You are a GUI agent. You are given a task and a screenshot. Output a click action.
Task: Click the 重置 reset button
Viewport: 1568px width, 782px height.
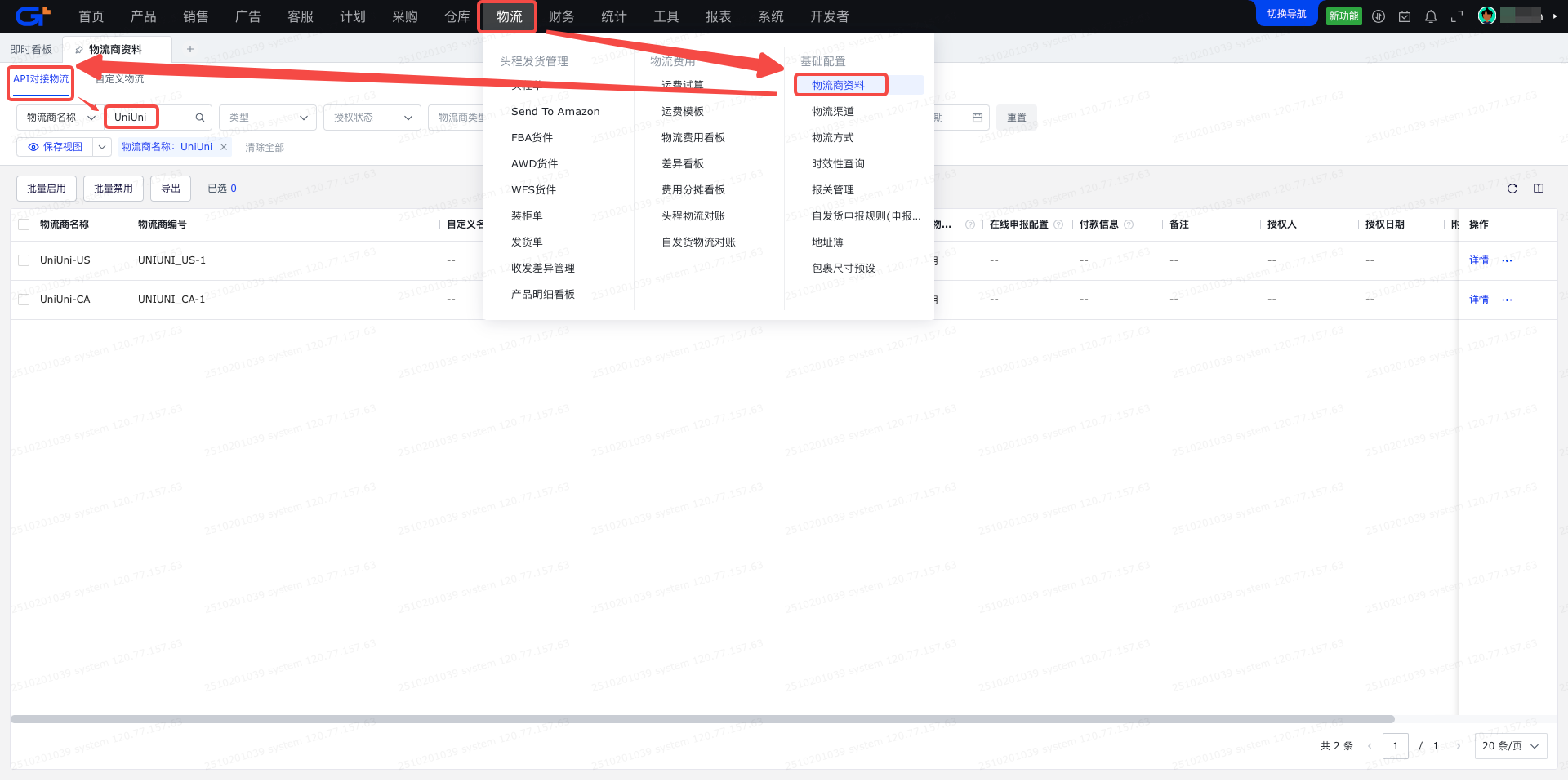coord(1017,118)
